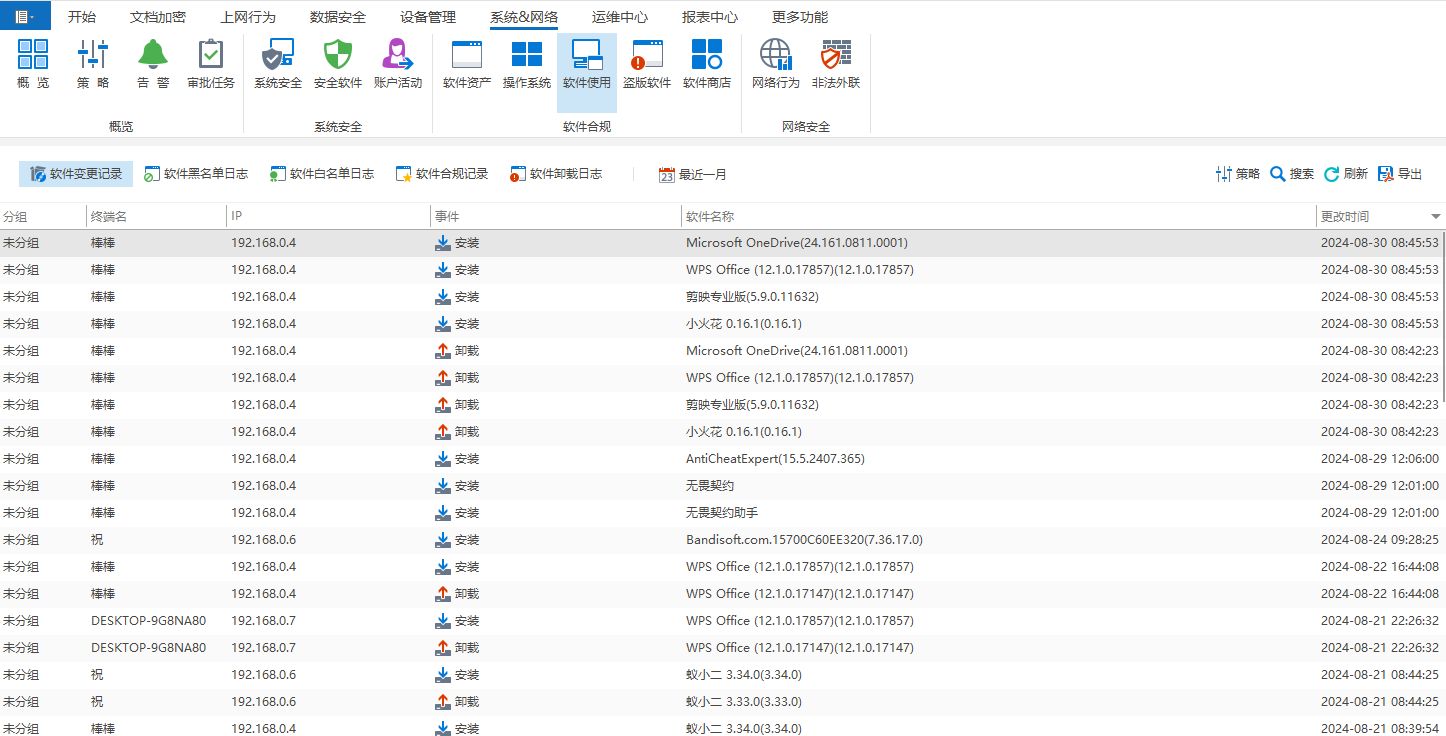Click the 审批任务 clipboard icon
Viewport: 1446px width, 736px height.
[211, 65]
